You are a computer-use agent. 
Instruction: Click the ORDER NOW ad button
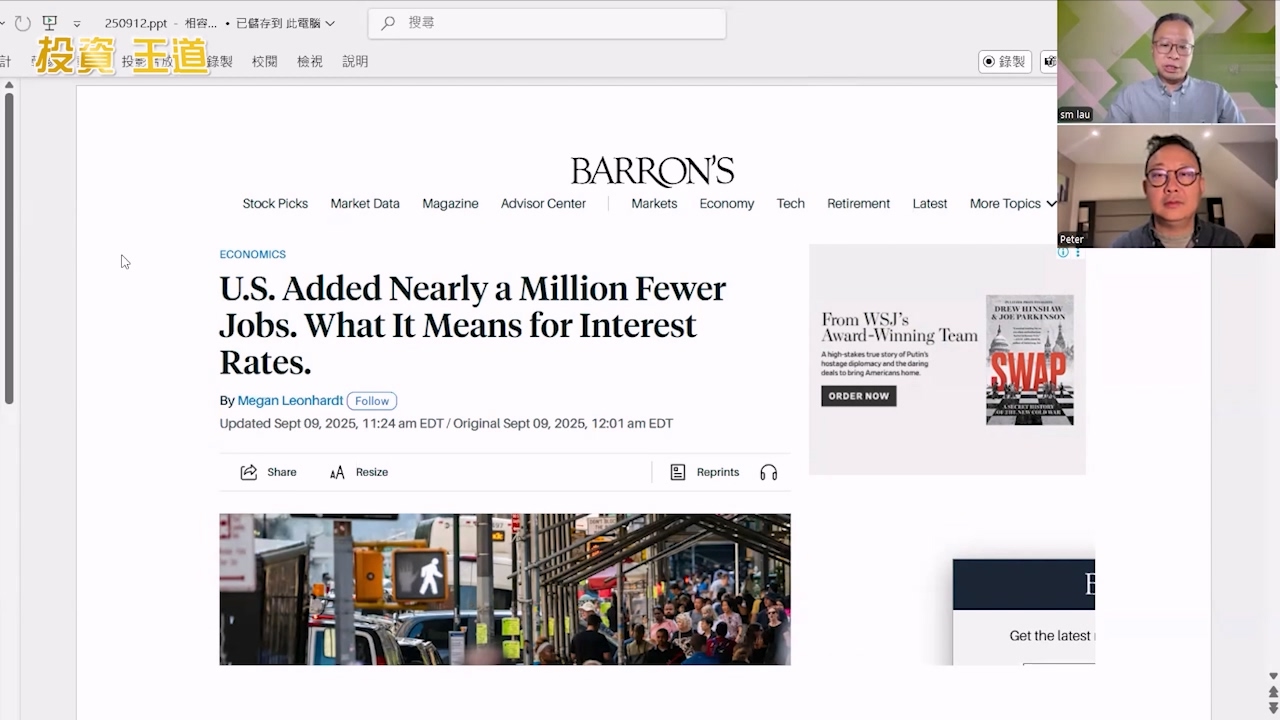coord(858,396)
